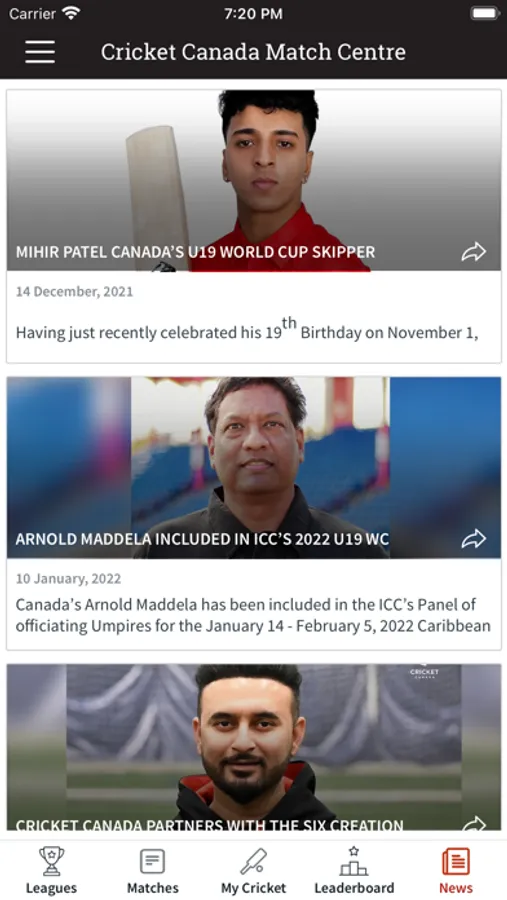Viewport: 507px width, 900px height.
Task: Open the Leaderboard tab label
Action: tap(354, 888)
